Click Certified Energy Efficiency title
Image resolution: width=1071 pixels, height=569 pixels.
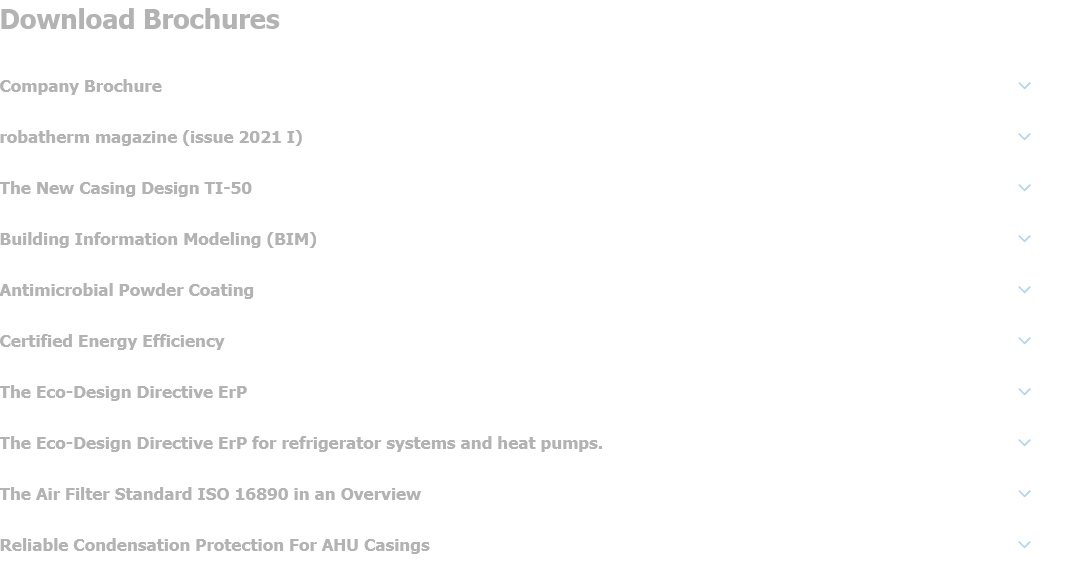click(112, 341)
